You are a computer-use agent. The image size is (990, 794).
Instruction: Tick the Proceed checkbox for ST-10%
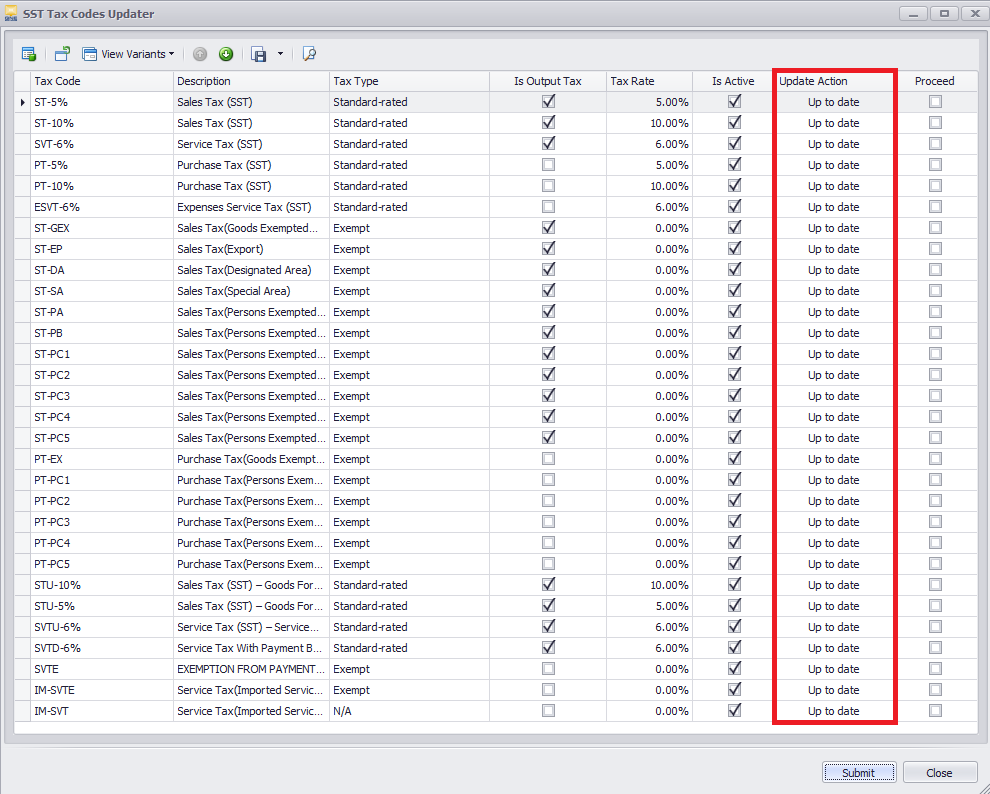click(x=935, y=122)
